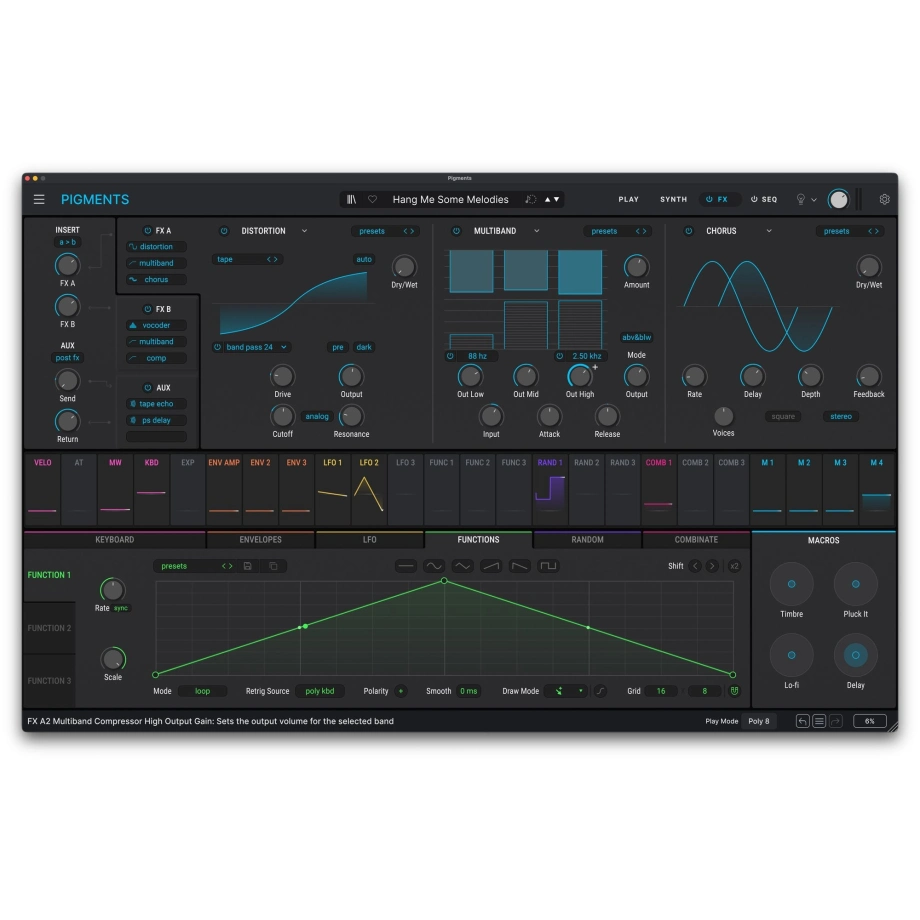Click the sound design tips lightbulb icon
This screenshot has width=920, height=920.
tap(800, 199)
